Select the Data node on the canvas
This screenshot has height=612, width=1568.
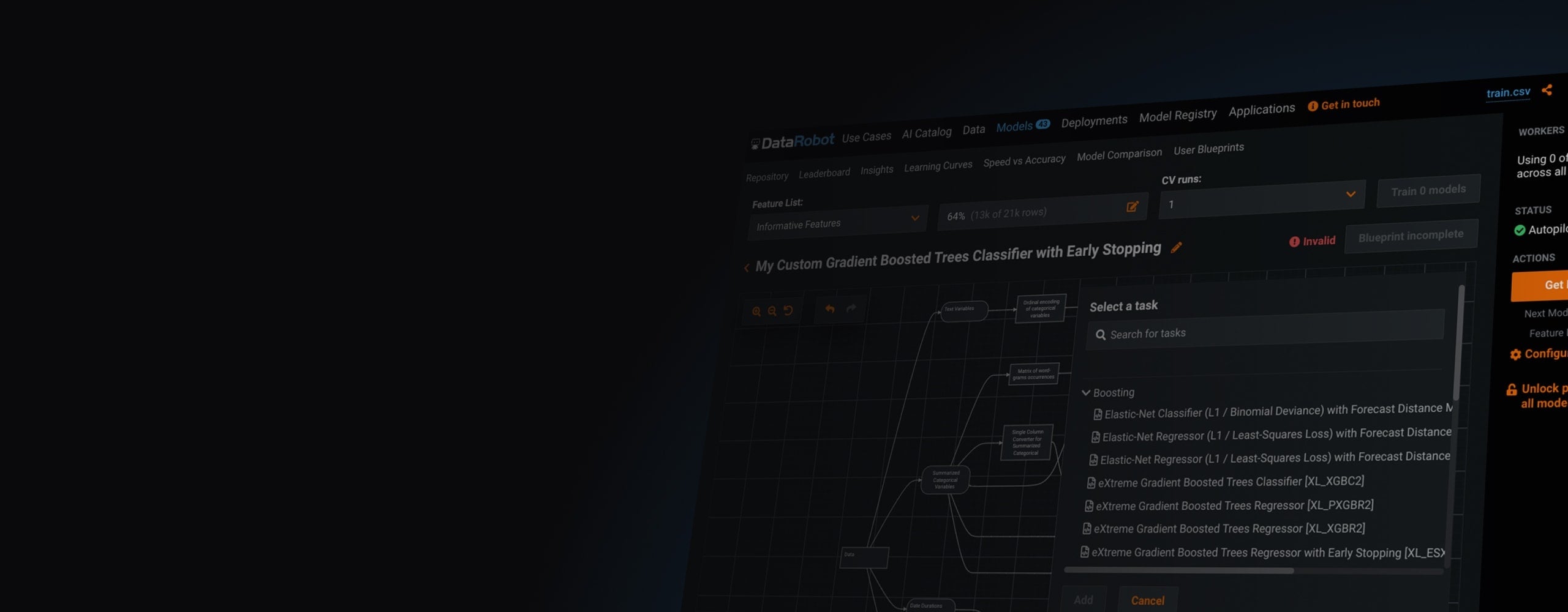click(864, 558)
